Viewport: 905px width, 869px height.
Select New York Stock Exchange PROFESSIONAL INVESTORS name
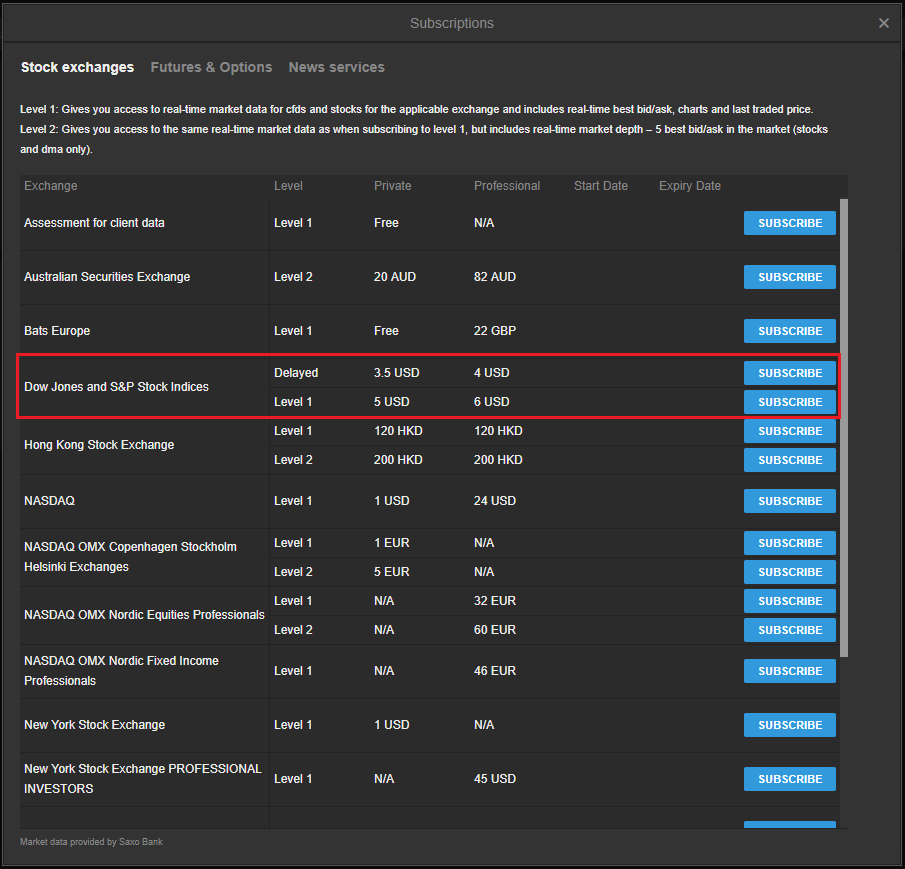[143, 778]
